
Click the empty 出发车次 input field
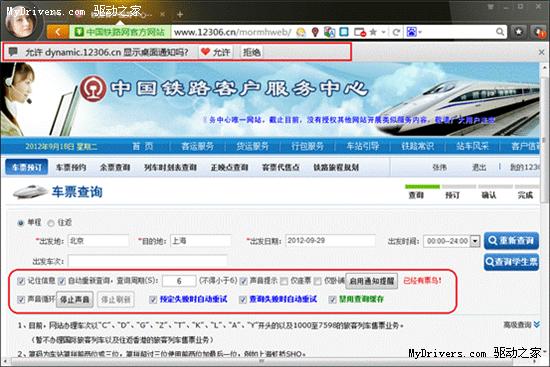[147, 261]
